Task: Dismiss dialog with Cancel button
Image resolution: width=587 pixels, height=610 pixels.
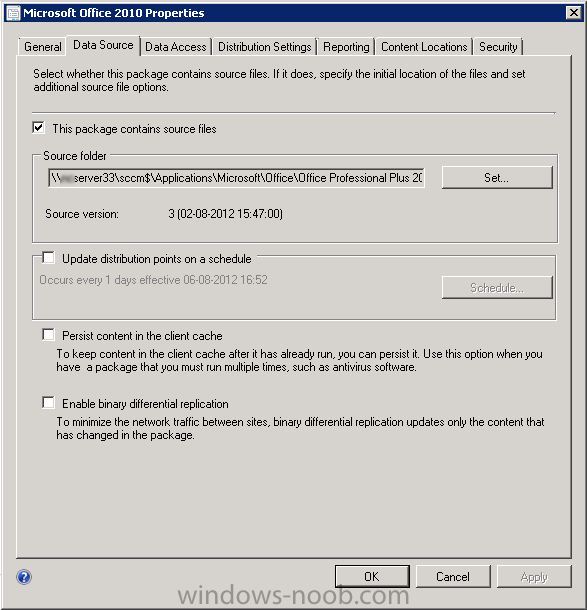Action: coord(453,577)
